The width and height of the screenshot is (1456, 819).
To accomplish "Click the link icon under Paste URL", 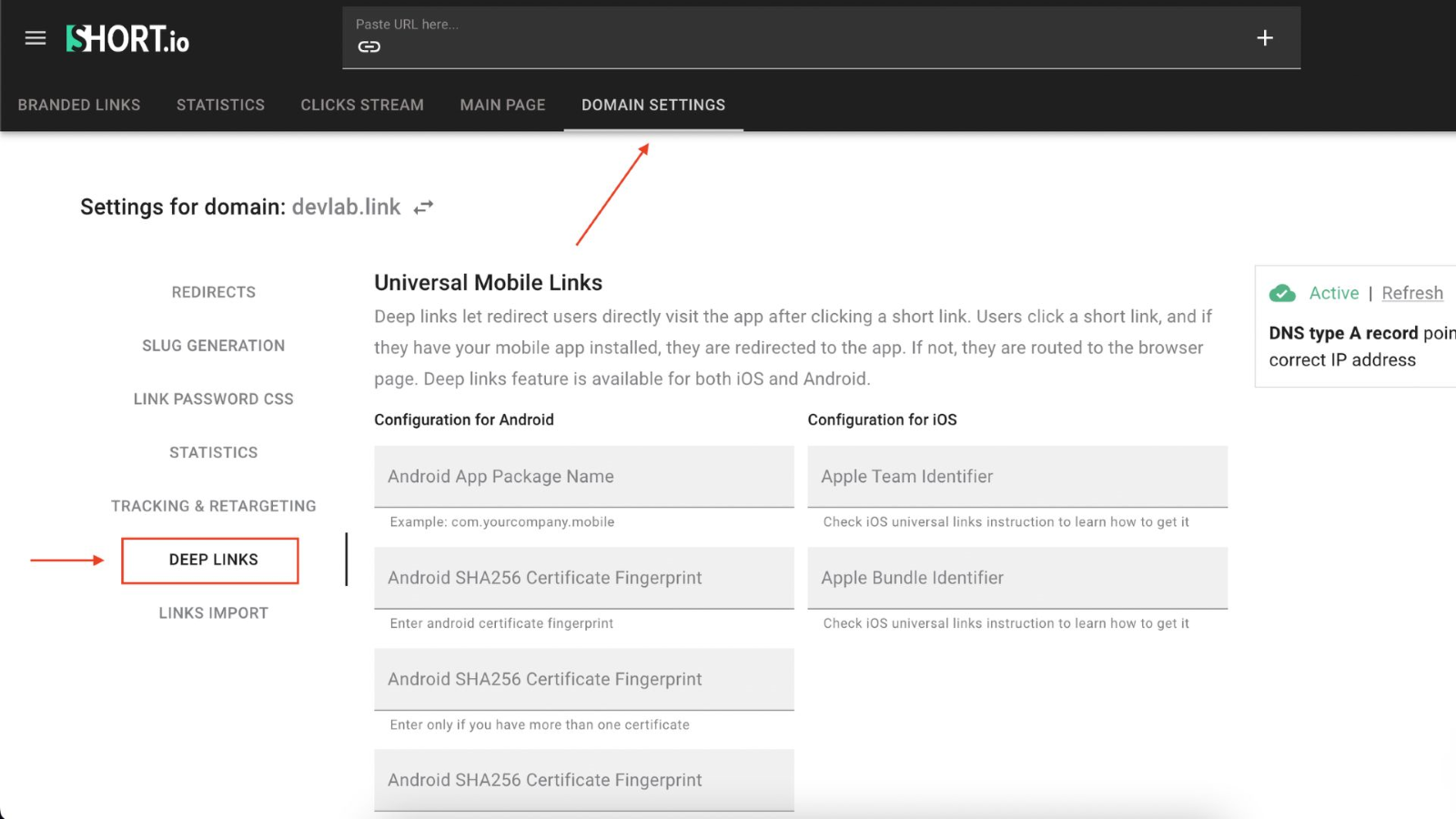I will coord(369,46).
